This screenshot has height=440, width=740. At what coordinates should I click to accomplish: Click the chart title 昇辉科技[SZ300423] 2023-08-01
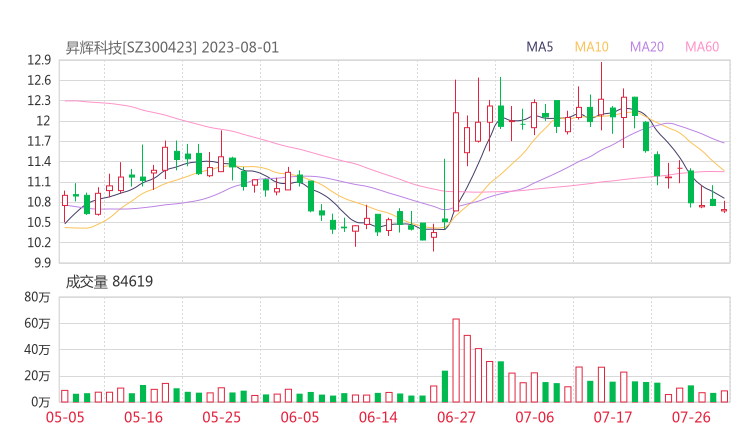(172, 48)
